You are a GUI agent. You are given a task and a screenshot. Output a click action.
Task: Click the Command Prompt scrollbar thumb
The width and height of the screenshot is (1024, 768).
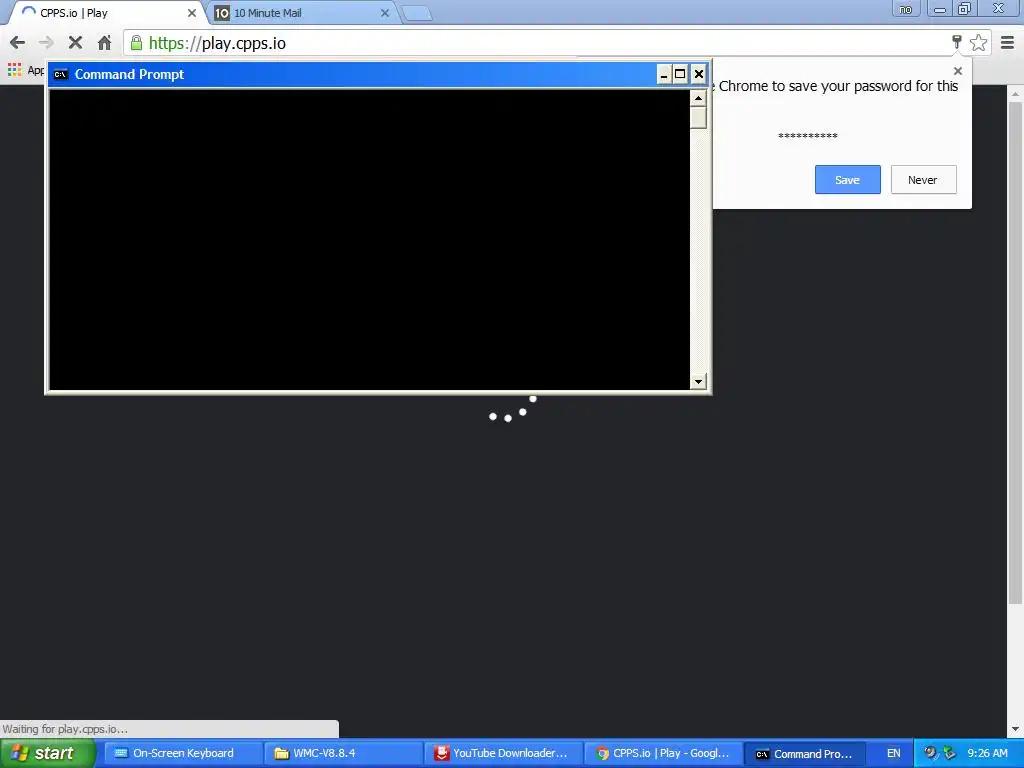(698, 118)
